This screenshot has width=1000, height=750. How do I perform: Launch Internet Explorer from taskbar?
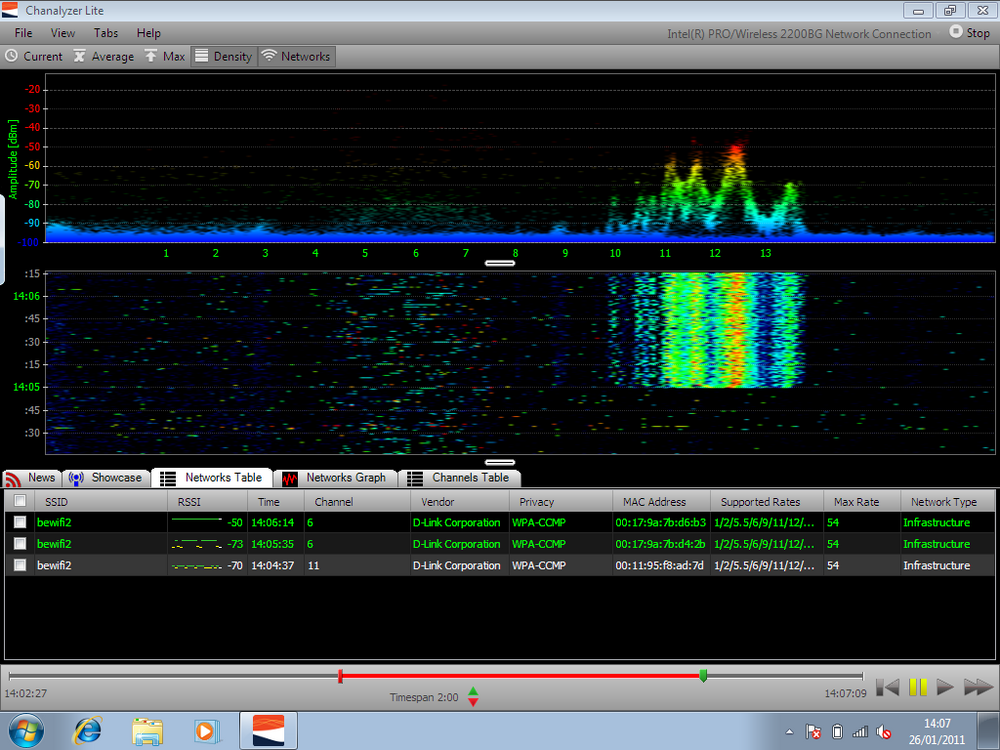pos(87,731)
